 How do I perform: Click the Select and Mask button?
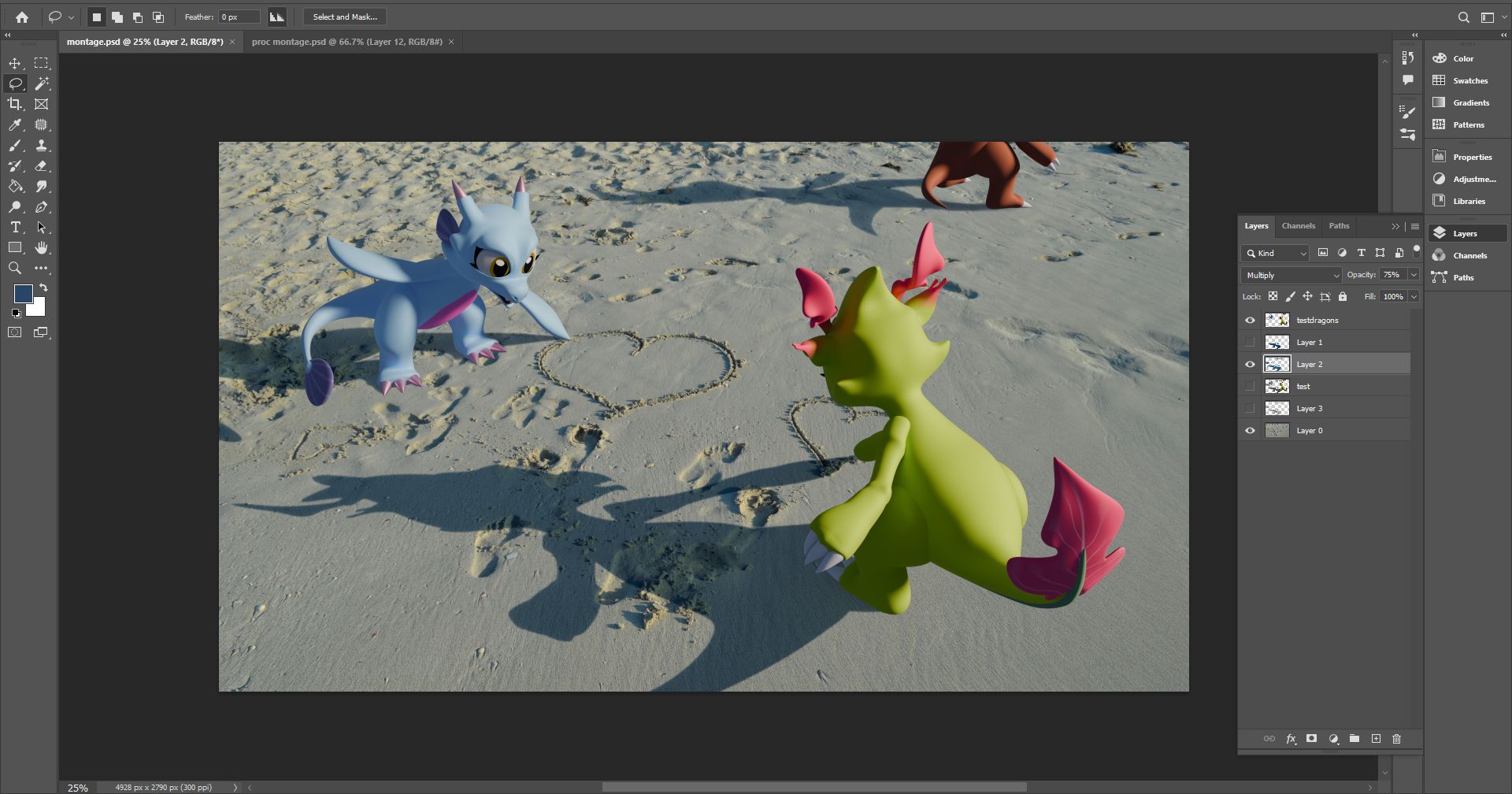(x=345, y=17)
